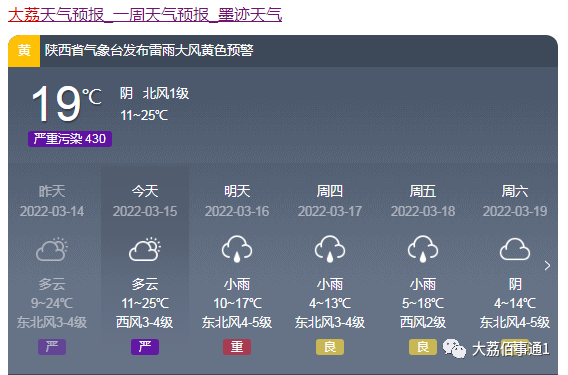Image resolution: width=568 pixels, height=375 pixels.
Task: Click yesterday's 9~24℃ temperature text
Action: [52, 303]
